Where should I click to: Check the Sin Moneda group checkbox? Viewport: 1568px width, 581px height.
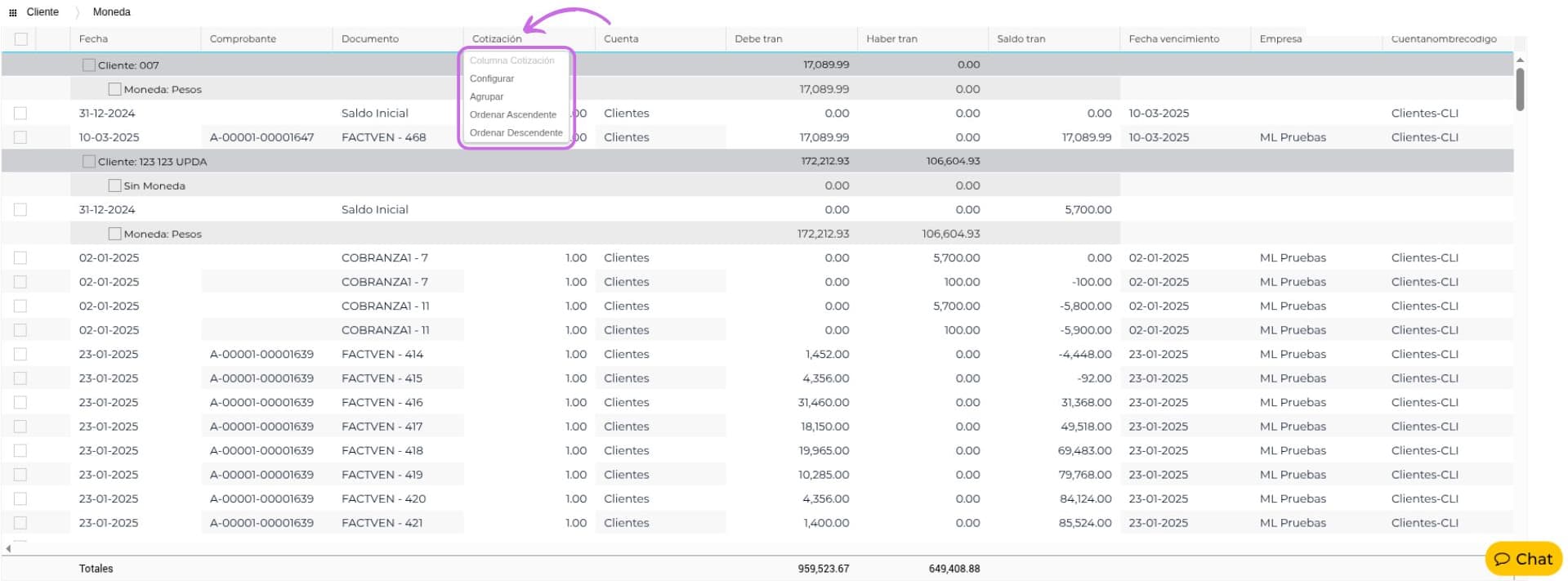coord(114,185)
